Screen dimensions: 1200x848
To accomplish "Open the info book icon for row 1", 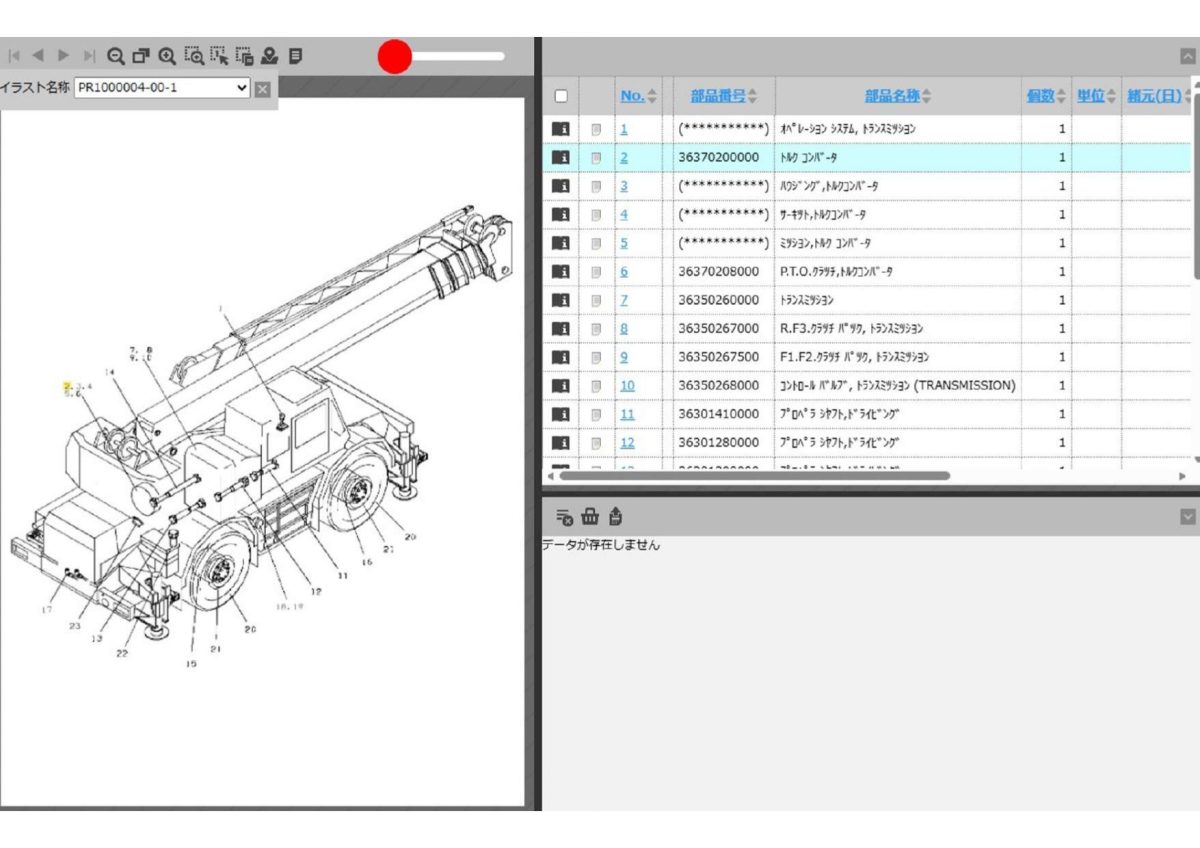I will [x=561, y=129].
